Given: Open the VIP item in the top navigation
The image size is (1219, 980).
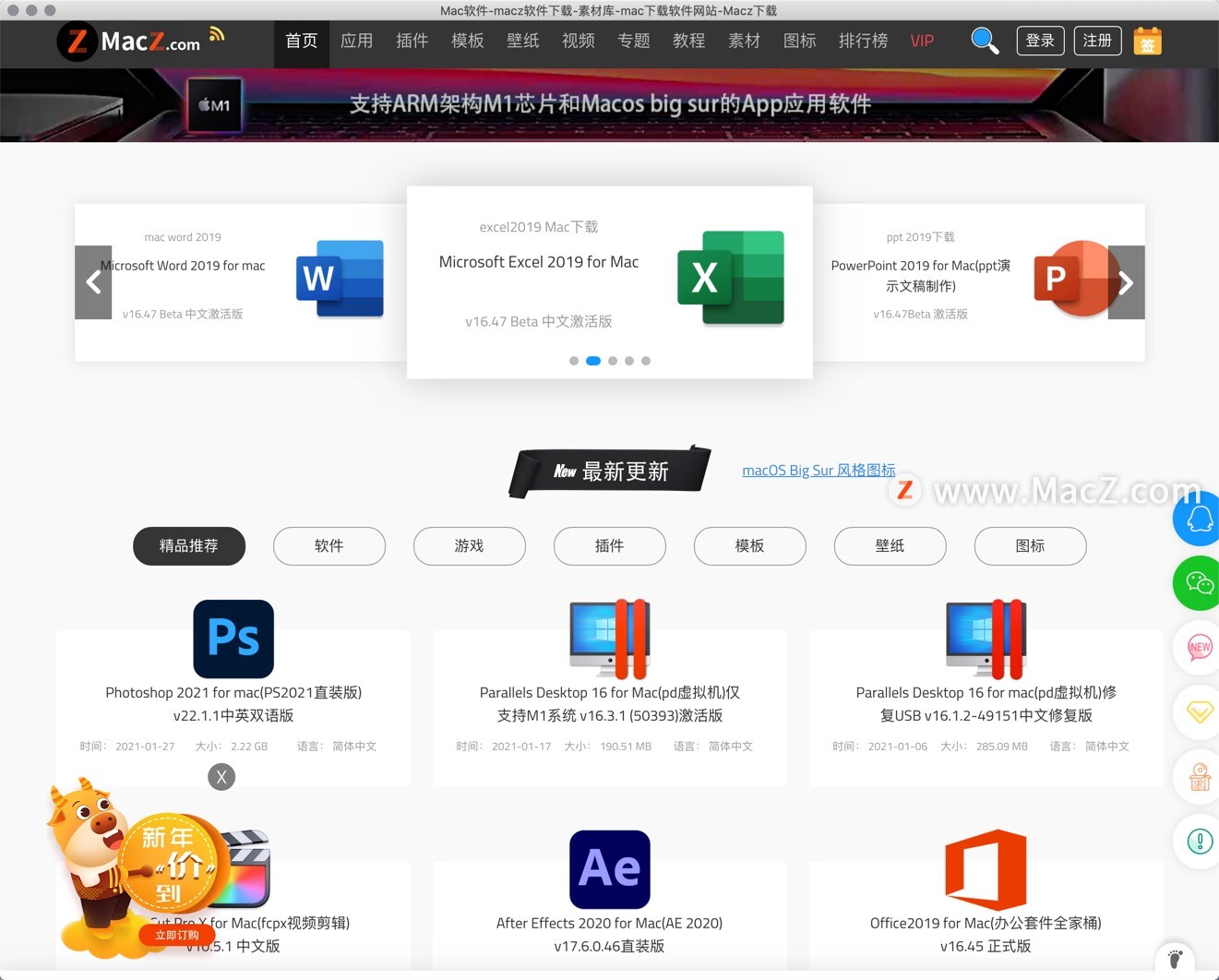Looking at the screenshot, I should (x=921, y=41).
